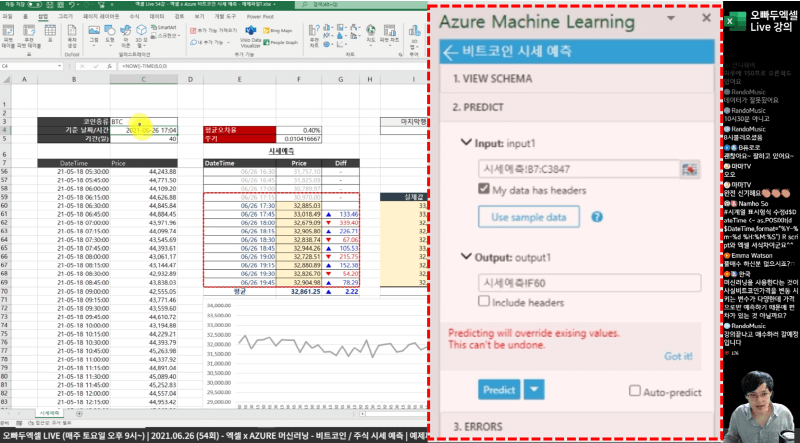Screen dimensions: 800x443
Task: Expand the 3. ERRORS section
Action: pyautogui.click(x=576, y=426)
